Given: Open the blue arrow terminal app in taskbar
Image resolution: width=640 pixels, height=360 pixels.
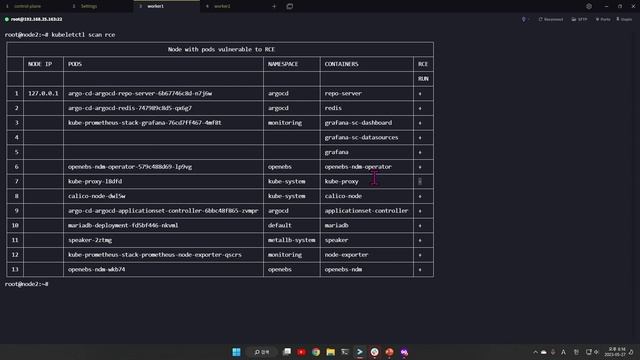Looking at the screenshot, I should [x=360, y=352].
